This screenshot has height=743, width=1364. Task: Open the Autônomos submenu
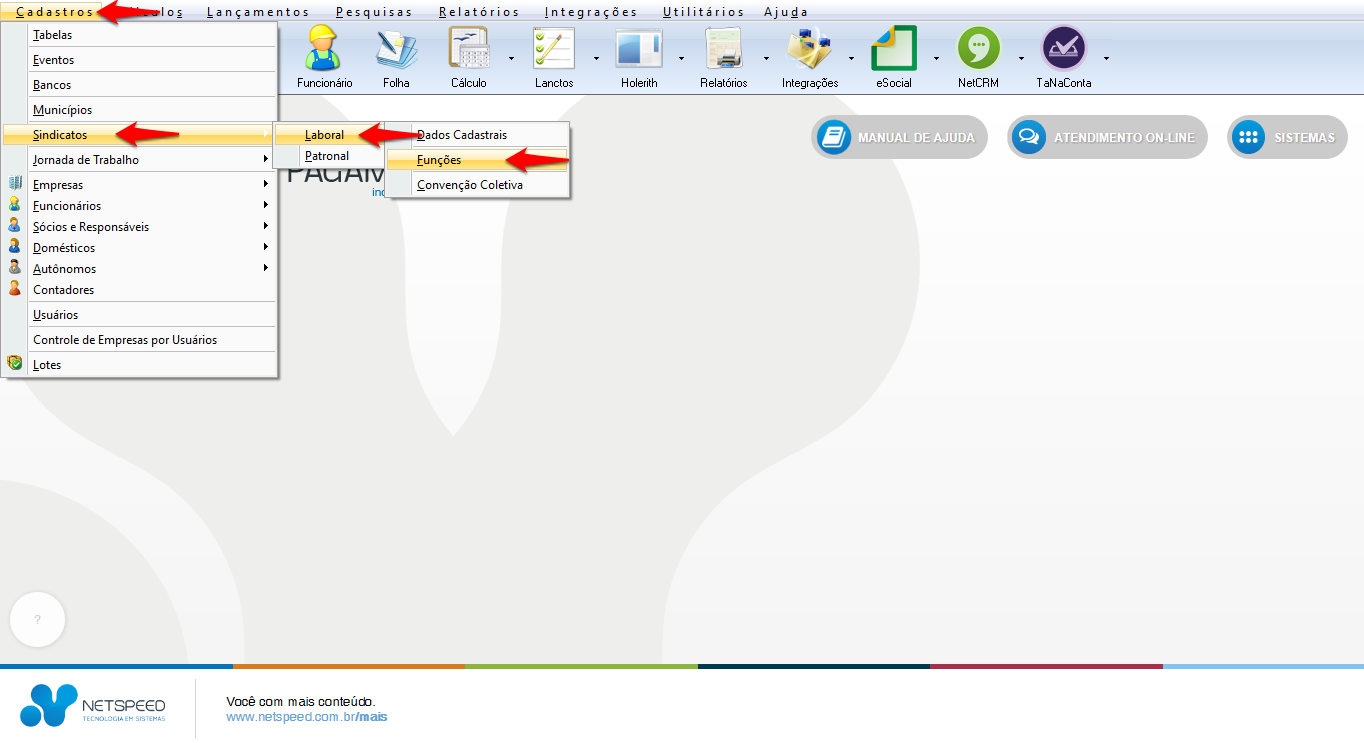pyautogui.click(x=140, y=269)
